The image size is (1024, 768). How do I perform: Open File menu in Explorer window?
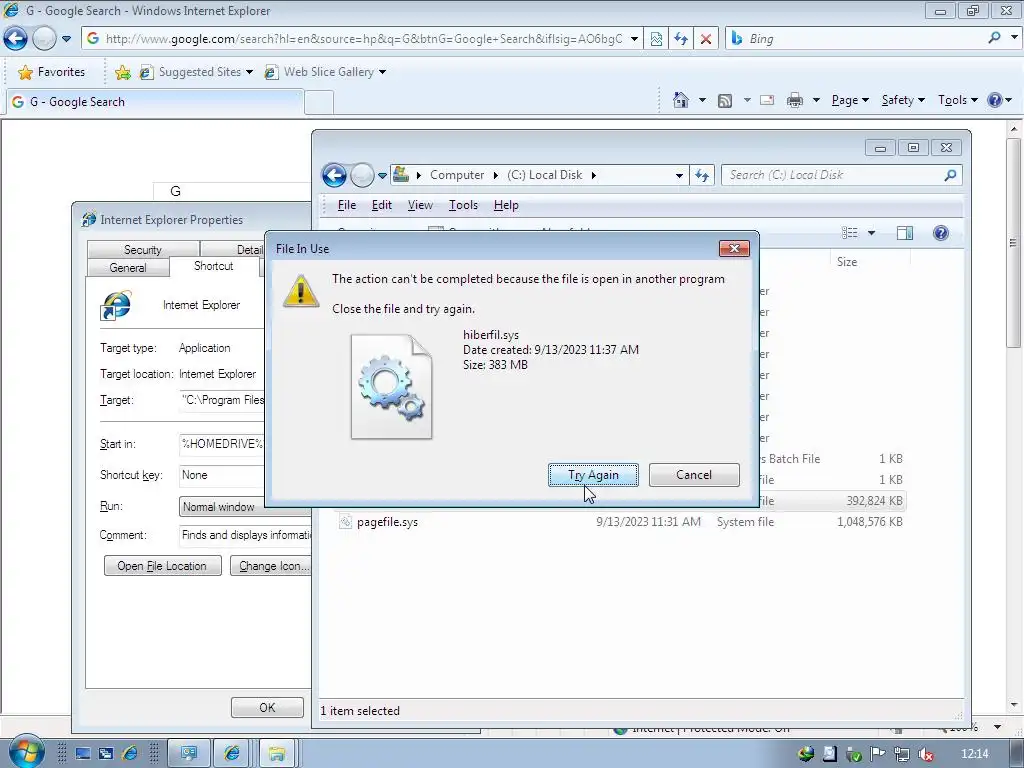click(x=347, y=205)
